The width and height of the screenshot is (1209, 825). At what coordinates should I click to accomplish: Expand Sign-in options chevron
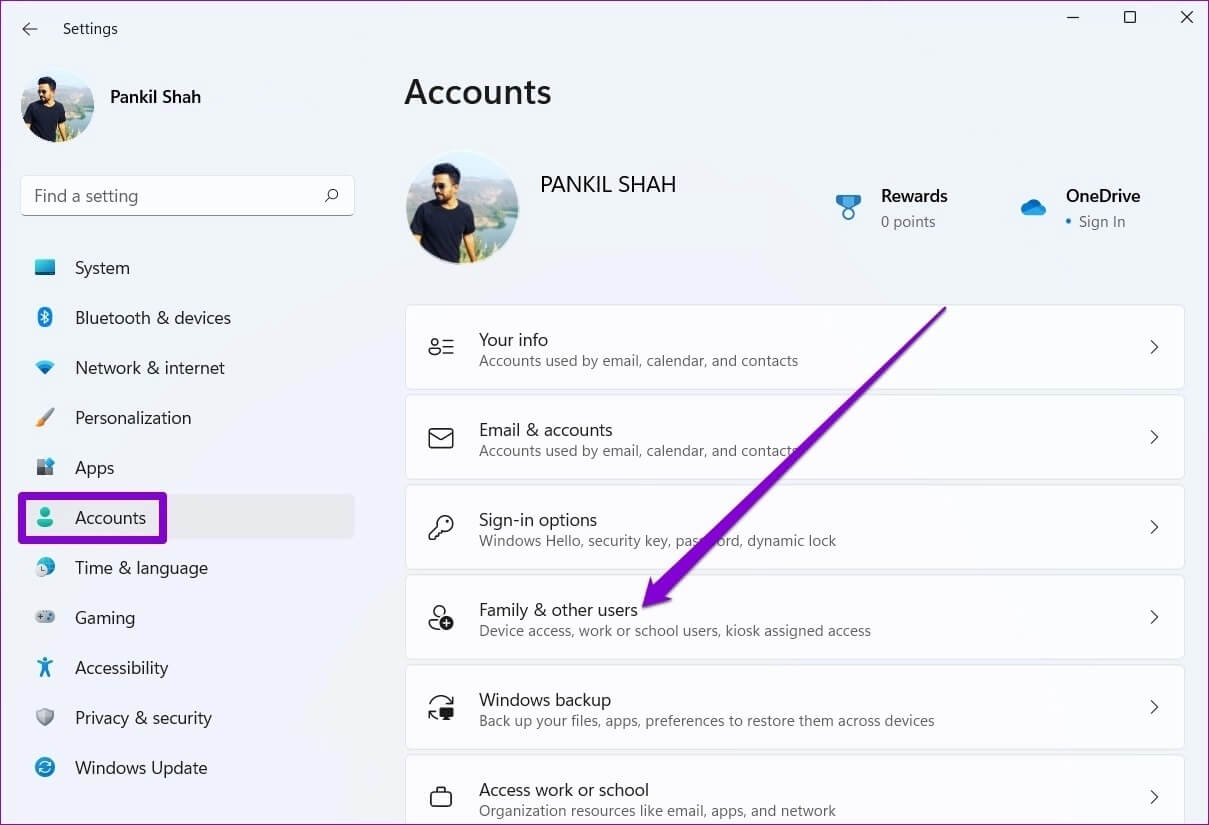(x=1154, y=527)
